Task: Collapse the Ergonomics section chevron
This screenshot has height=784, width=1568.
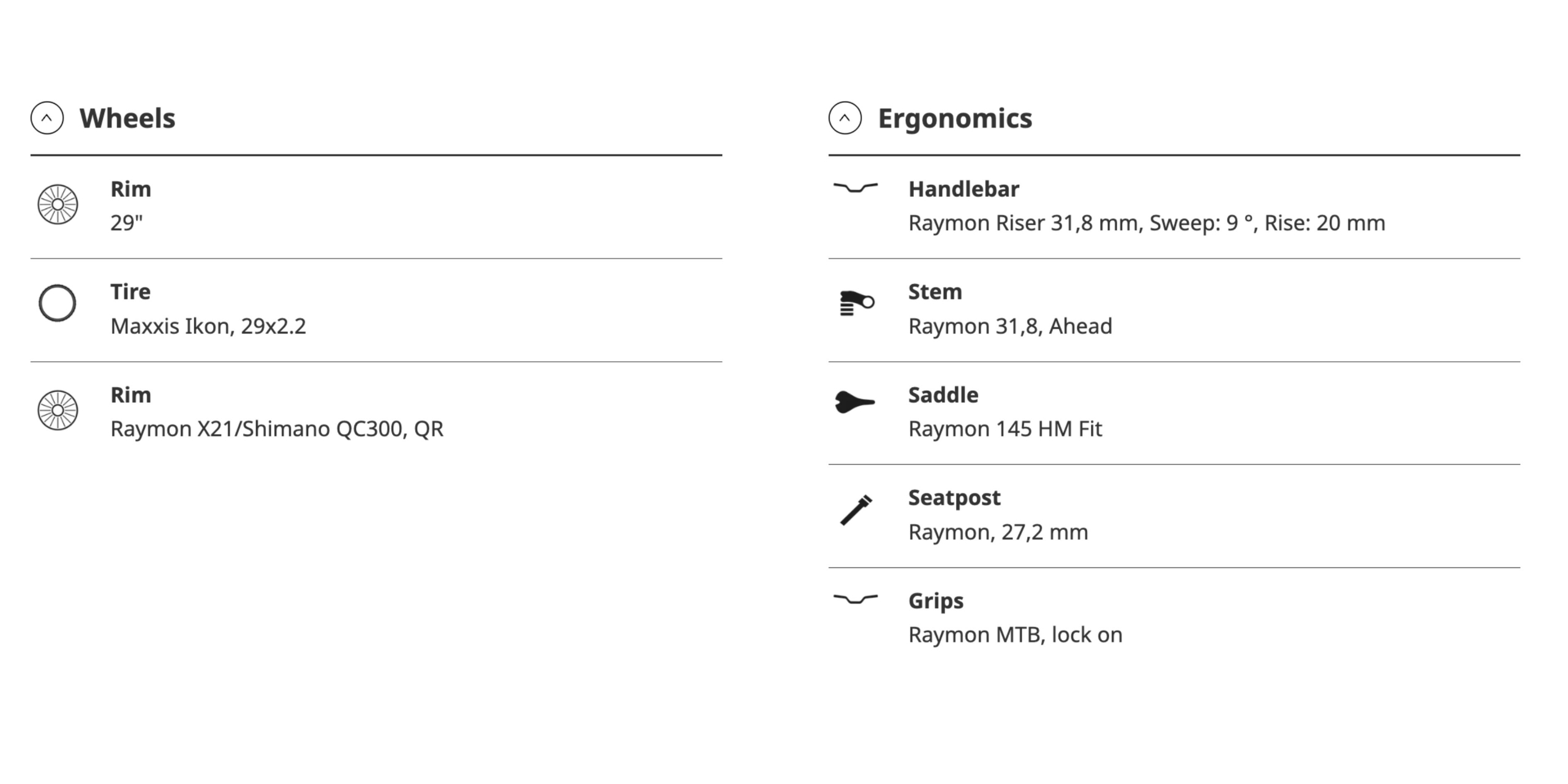Action: [845, 118]
